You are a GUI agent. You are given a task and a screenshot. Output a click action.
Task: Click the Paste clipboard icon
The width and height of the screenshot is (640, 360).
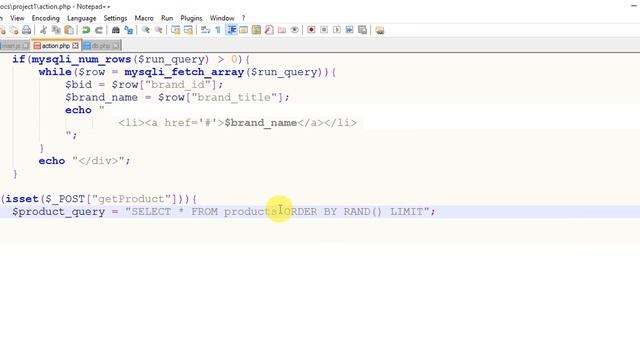69,30
